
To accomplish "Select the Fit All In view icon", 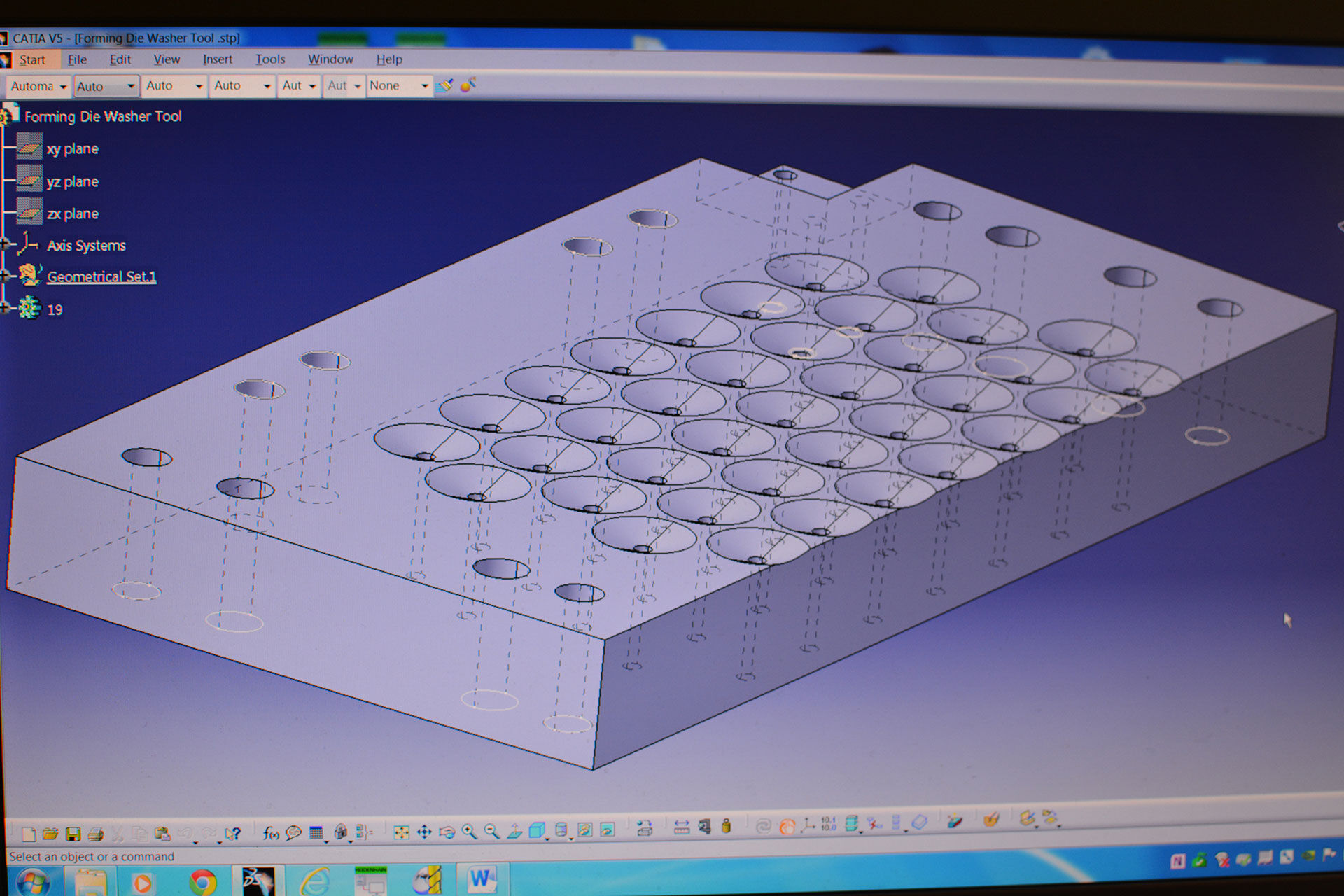I will (x=401, y=832).
